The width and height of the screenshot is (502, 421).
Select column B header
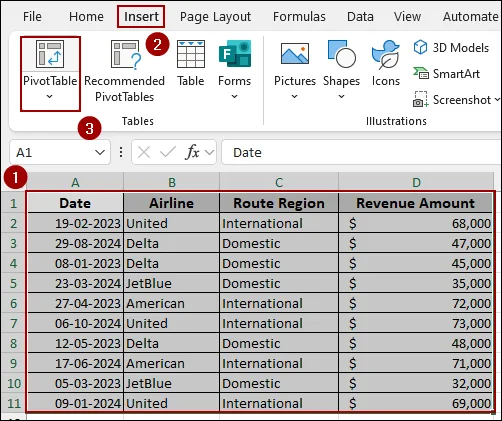172,182
